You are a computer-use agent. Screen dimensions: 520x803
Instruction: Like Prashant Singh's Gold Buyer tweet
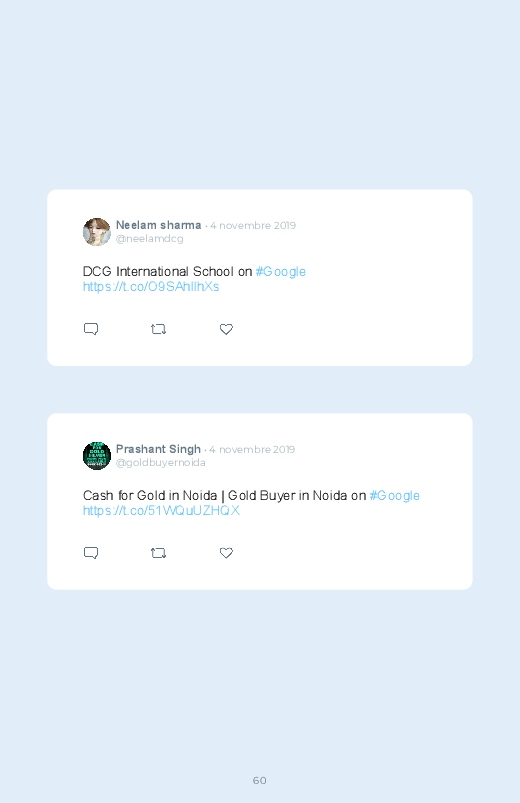[226, 553]
